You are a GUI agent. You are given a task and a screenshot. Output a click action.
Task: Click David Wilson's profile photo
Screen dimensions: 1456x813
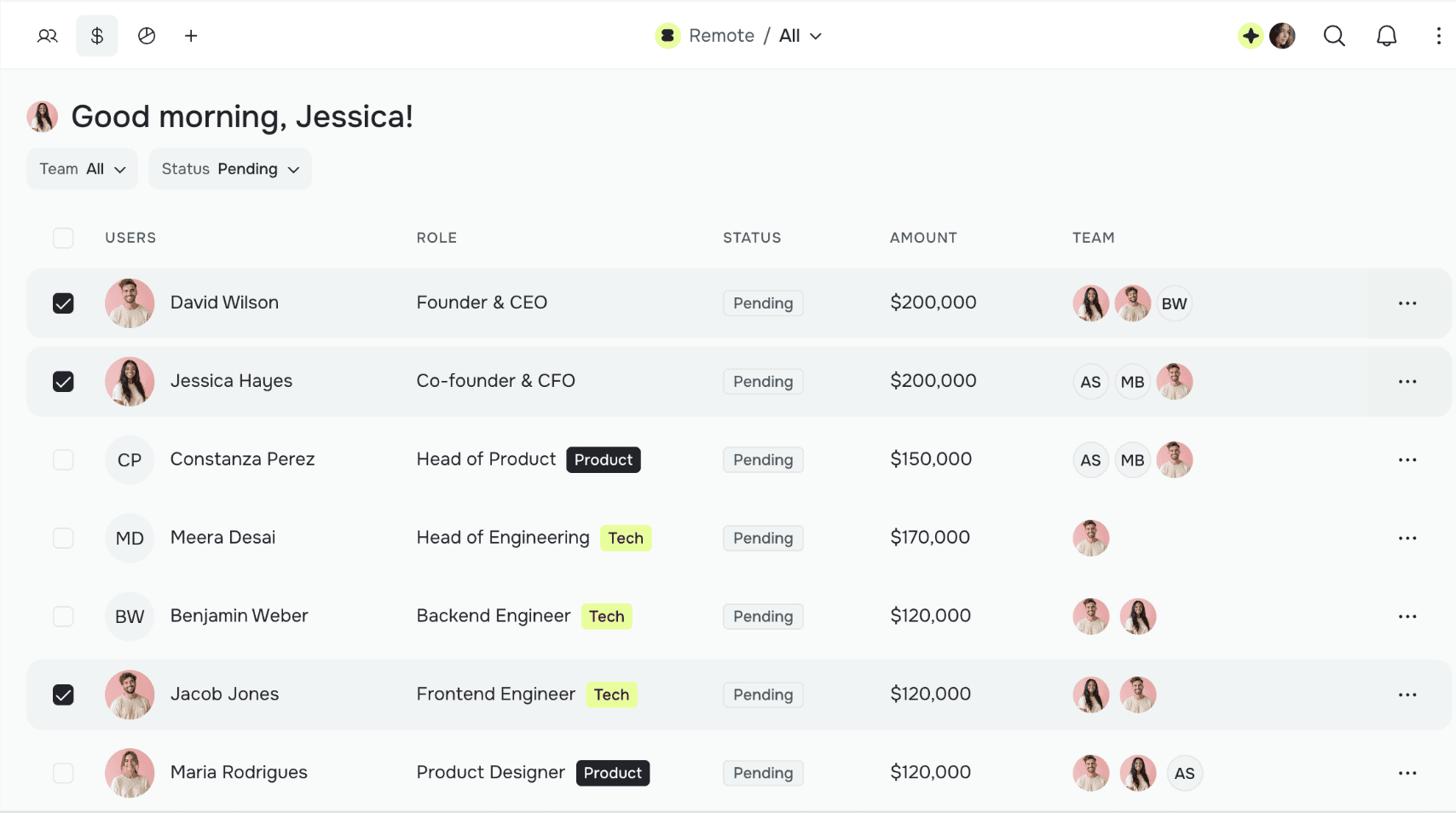point(130,303)
